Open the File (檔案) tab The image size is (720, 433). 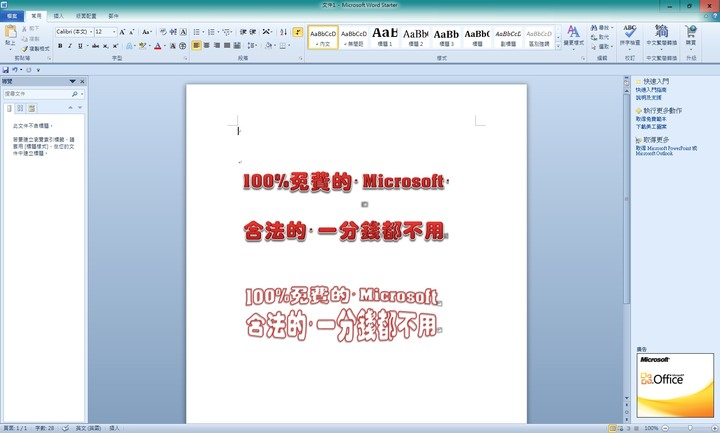12,16
